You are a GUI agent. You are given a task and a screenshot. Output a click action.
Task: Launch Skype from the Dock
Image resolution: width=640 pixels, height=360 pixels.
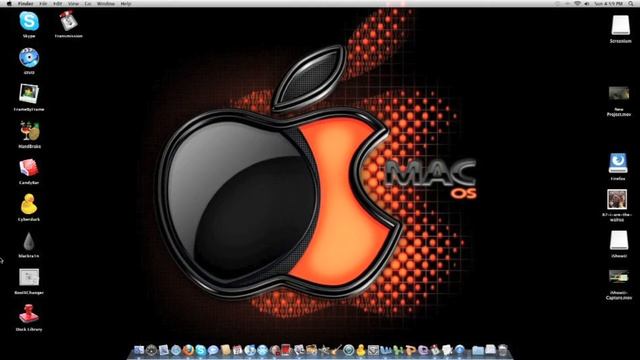[x=200, y=350]
